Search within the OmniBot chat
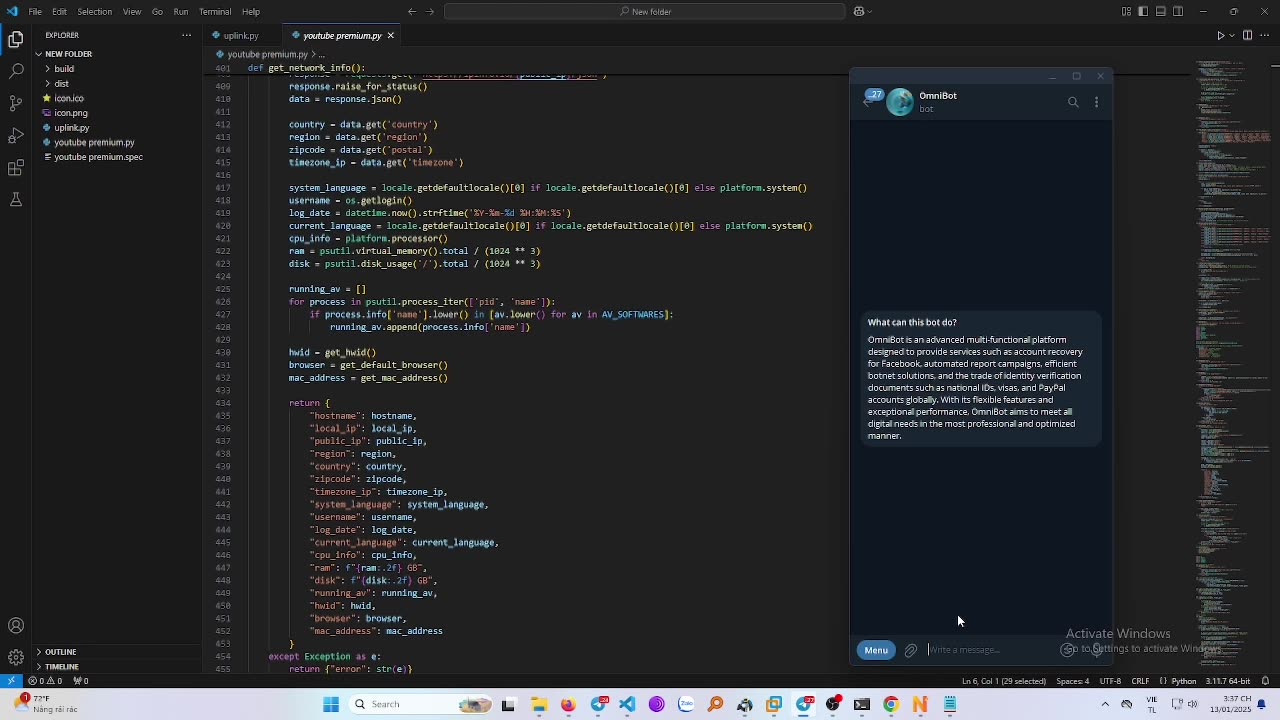 point(1073,102)
